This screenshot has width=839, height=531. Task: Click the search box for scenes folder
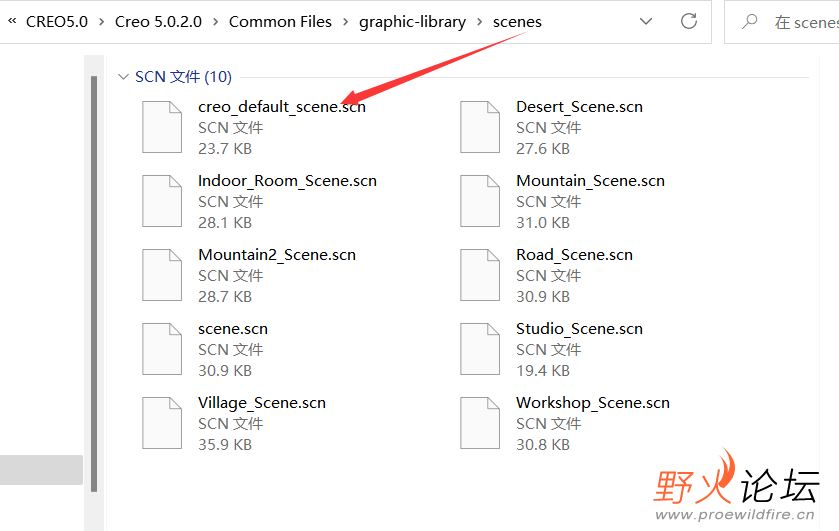[x=782, y=22]
